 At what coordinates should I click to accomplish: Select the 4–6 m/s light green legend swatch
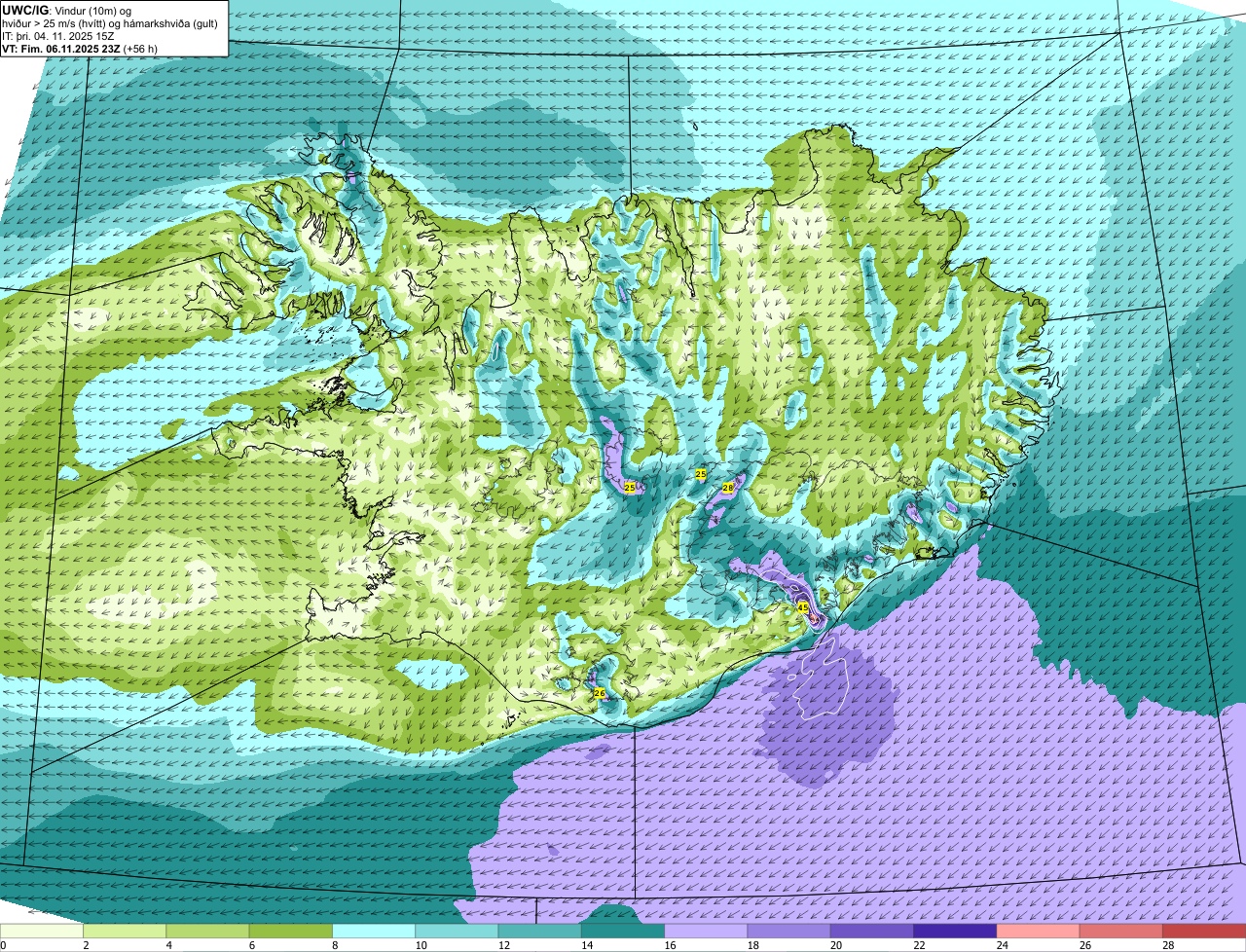[207, 932]
